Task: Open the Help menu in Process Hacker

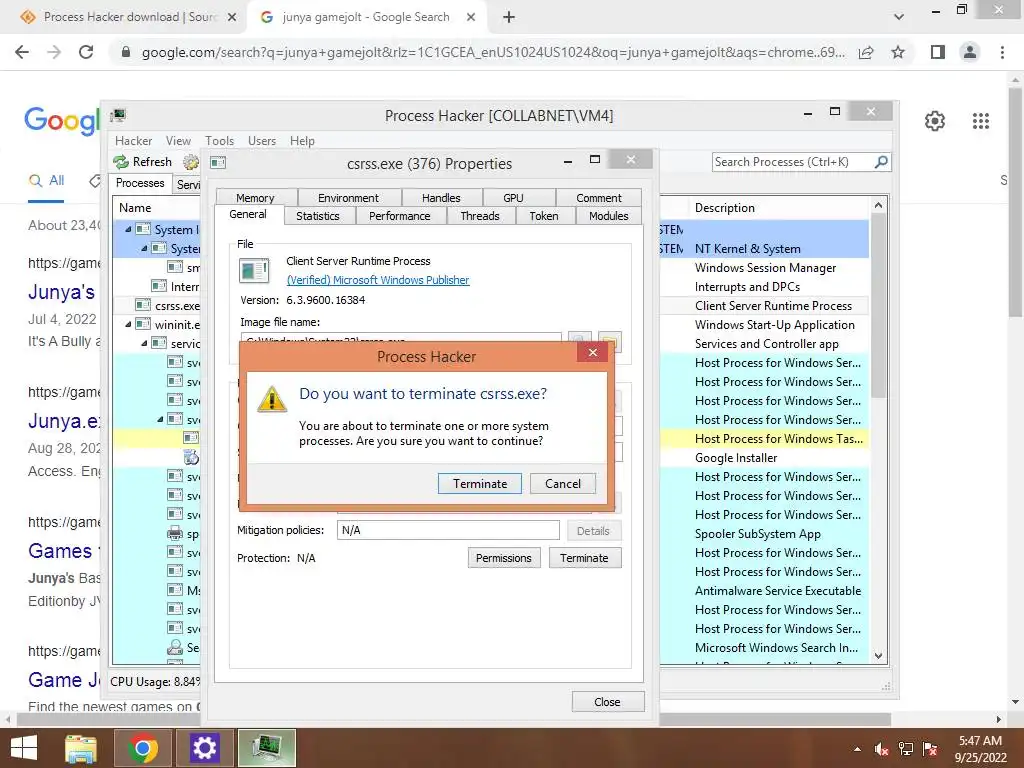Action: click(x=302, y=140)
